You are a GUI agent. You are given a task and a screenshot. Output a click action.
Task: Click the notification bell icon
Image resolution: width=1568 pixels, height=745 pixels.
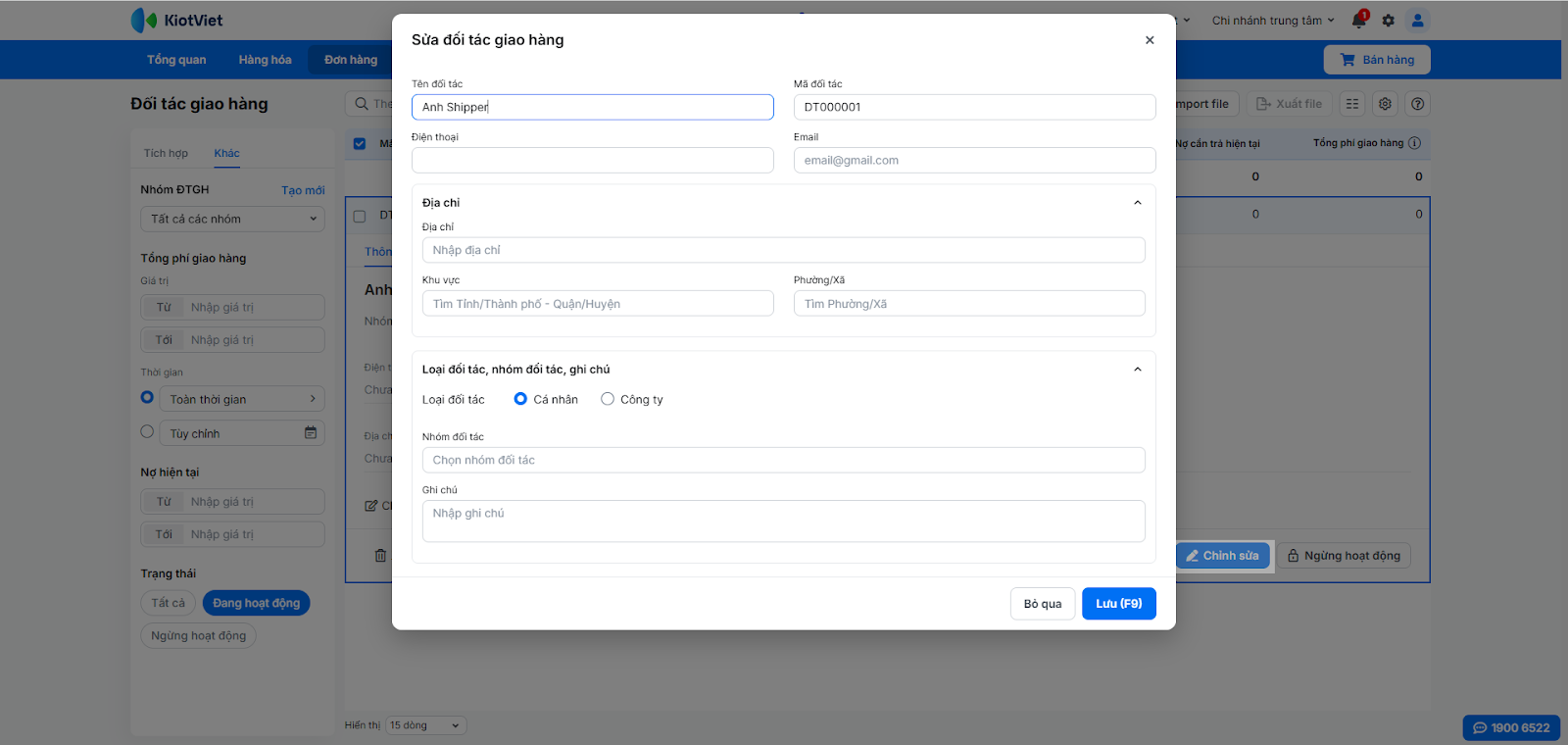point(1358,21)
